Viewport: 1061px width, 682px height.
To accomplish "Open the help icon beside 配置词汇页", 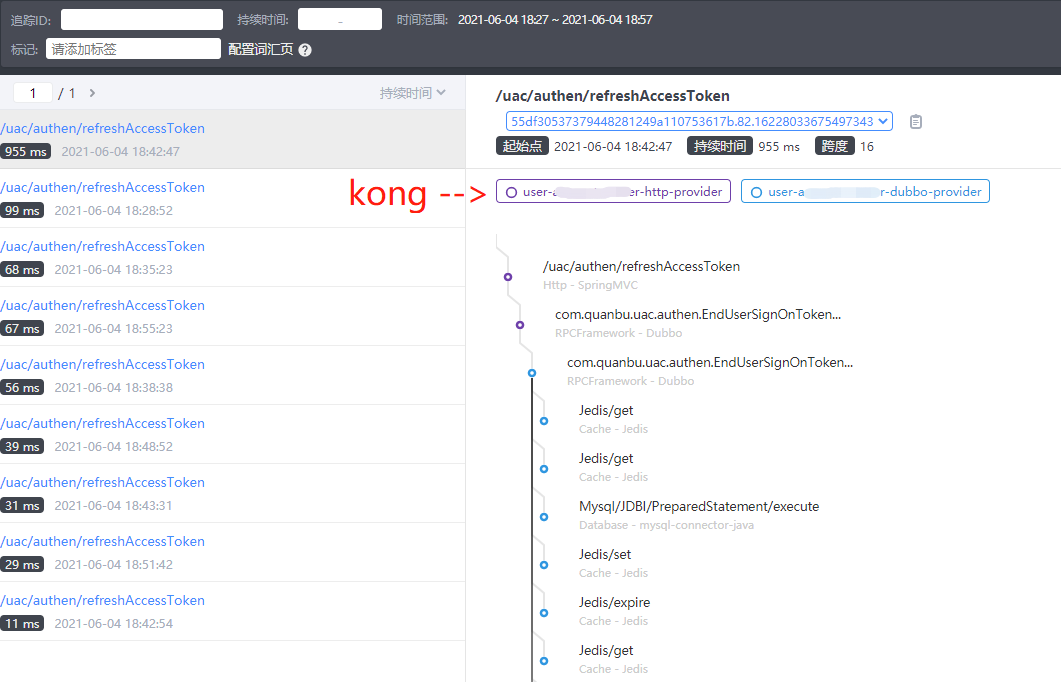I will coord(305,50).
